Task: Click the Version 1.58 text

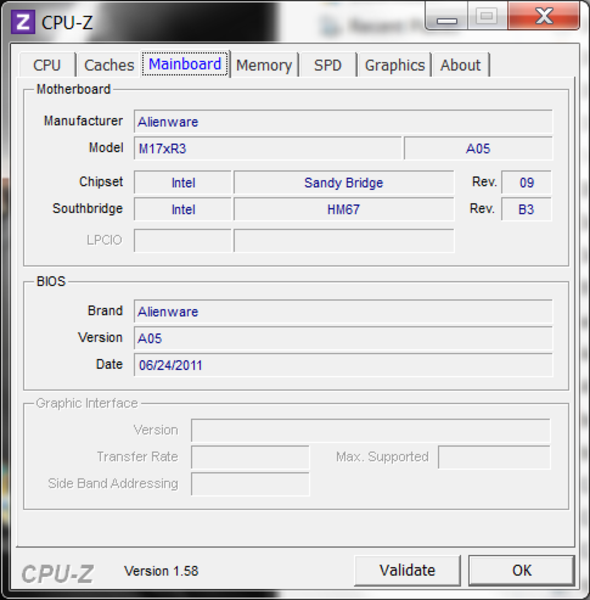Action: point(161,571)
